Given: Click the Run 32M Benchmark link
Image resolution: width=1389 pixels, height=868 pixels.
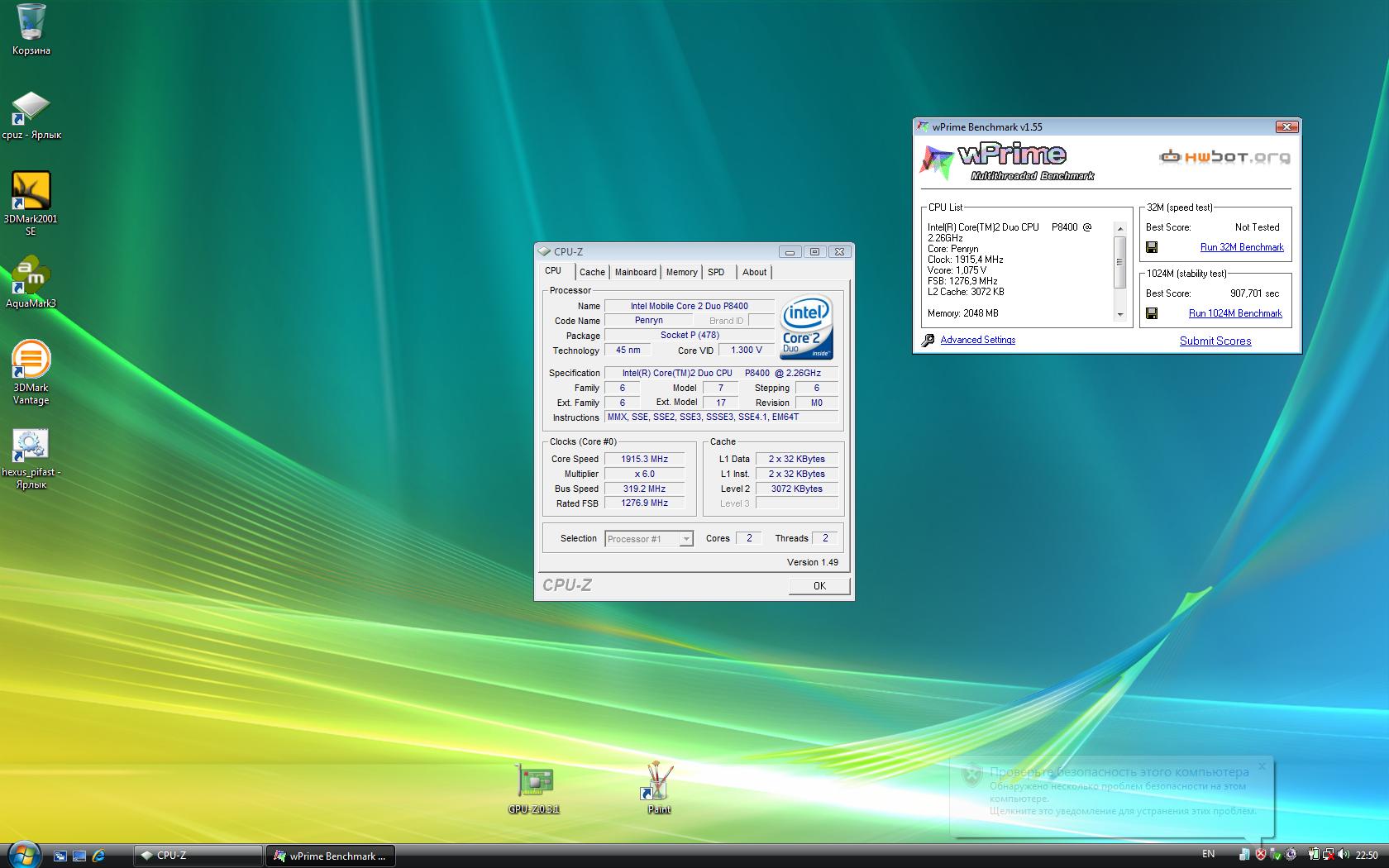Looking at the screenshot, I should pos(1242,247).
